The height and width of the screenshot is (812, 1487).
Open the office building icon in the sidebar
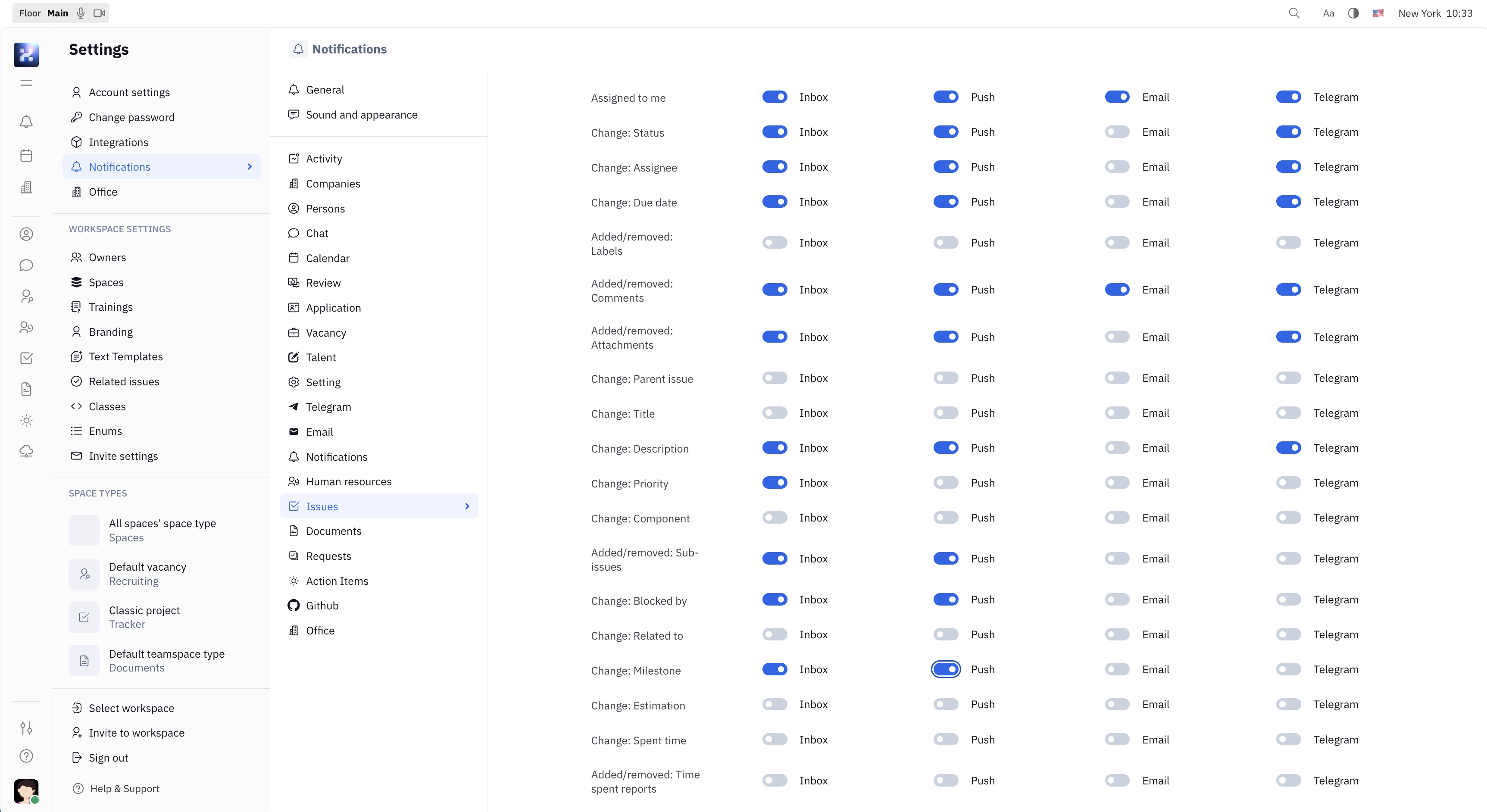point(27,187)
